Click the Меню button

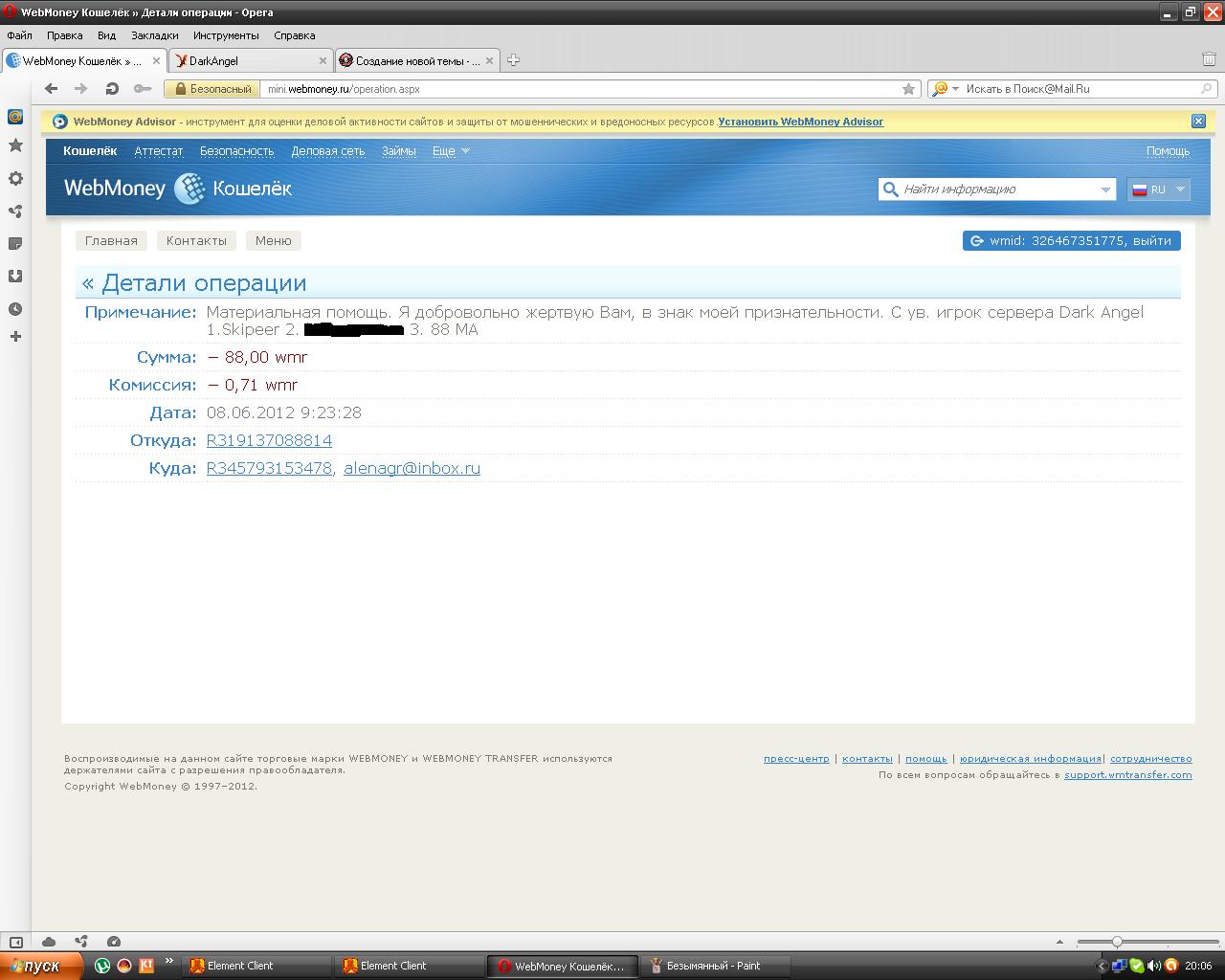[x=273, y=241]
